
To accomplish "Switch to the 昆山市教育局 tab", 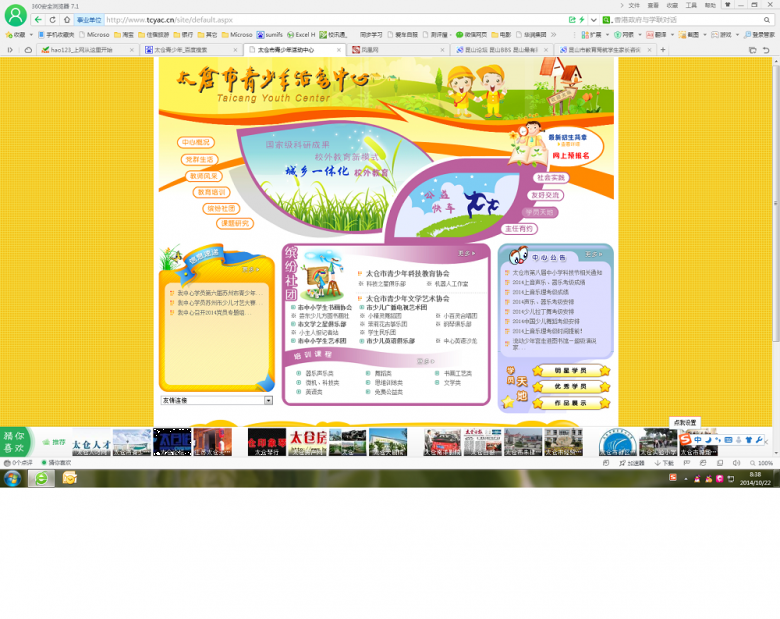I will 604,50.
